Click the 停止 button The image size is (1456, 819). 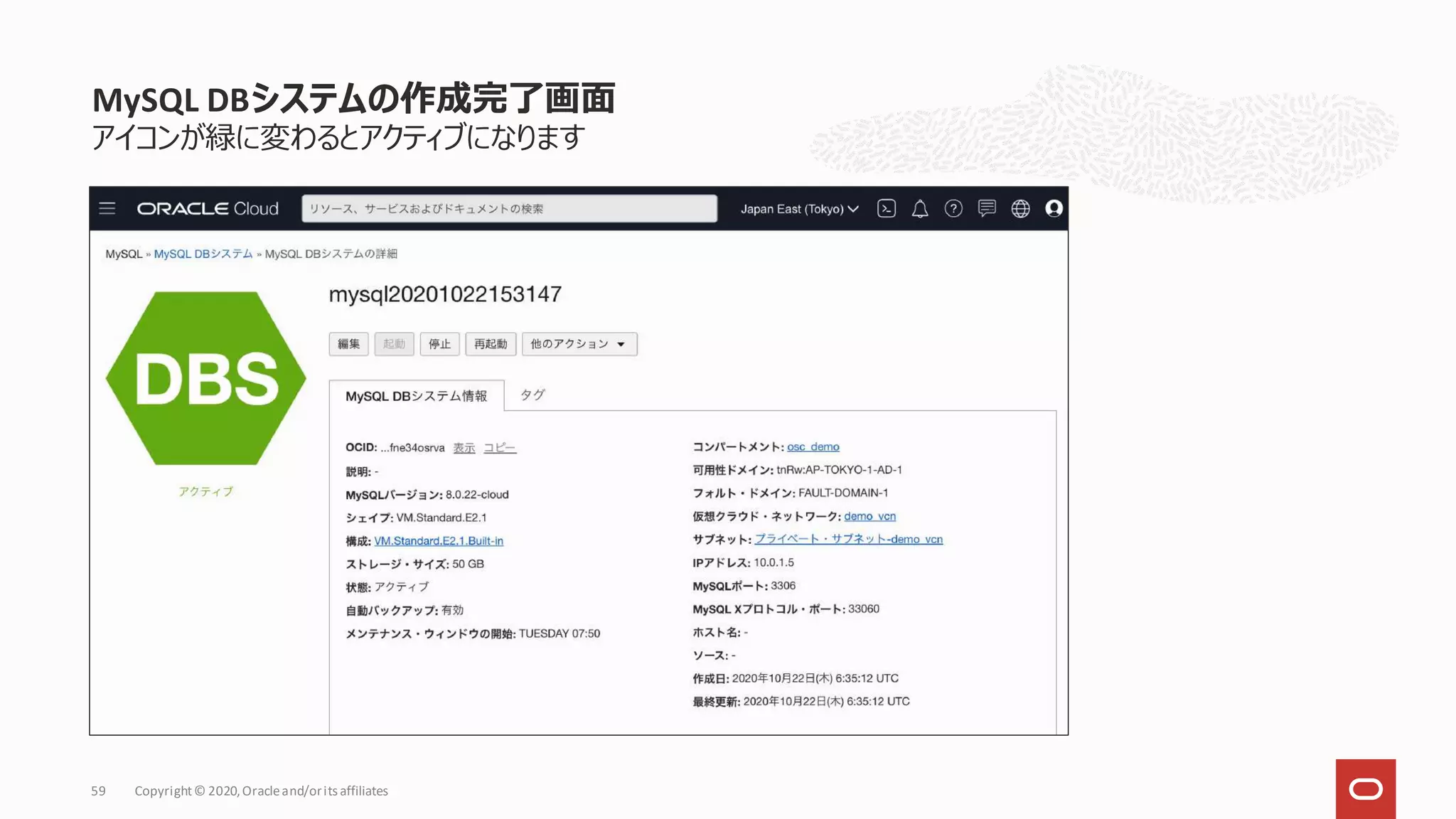tap(439, 344)
